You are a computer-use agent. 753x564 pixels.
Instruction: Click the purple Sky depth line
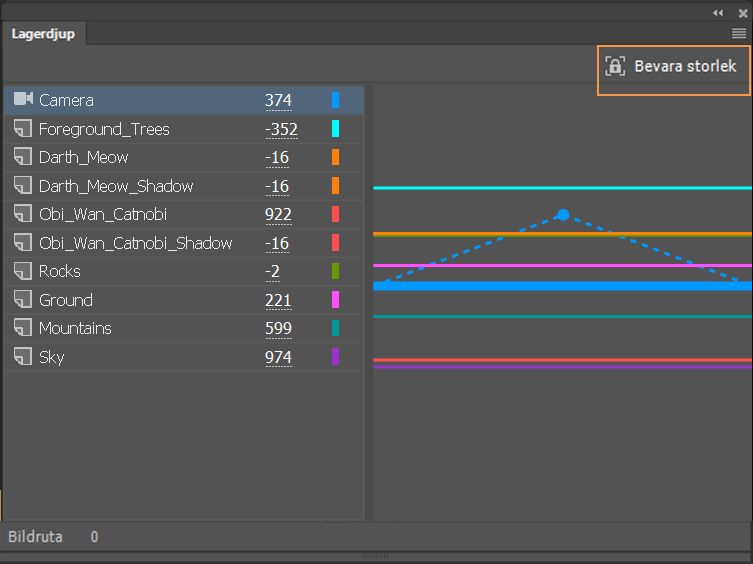[x=562, y=367]
